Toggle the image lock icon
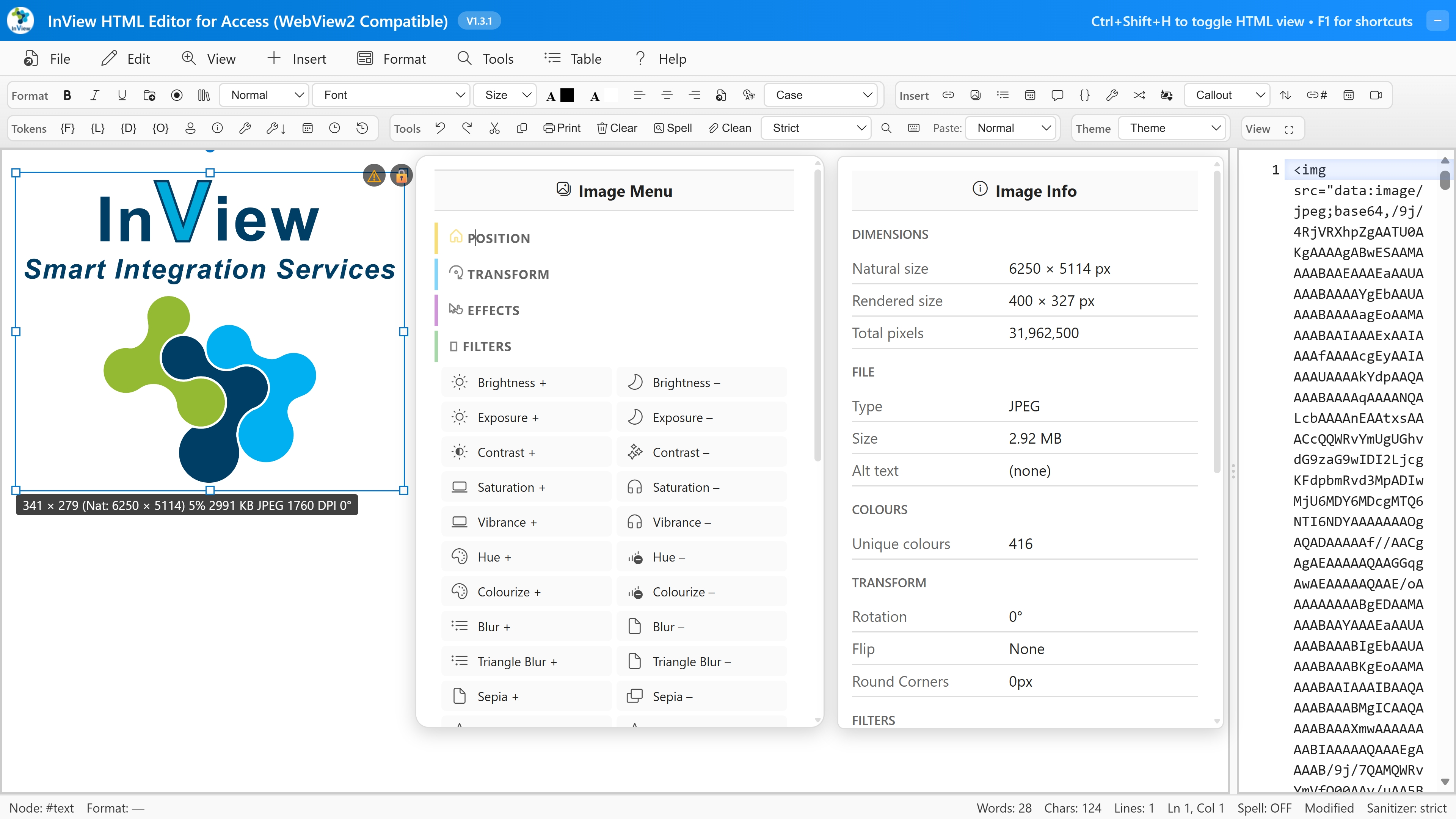The image size is (1456, 819). point(401,176)
